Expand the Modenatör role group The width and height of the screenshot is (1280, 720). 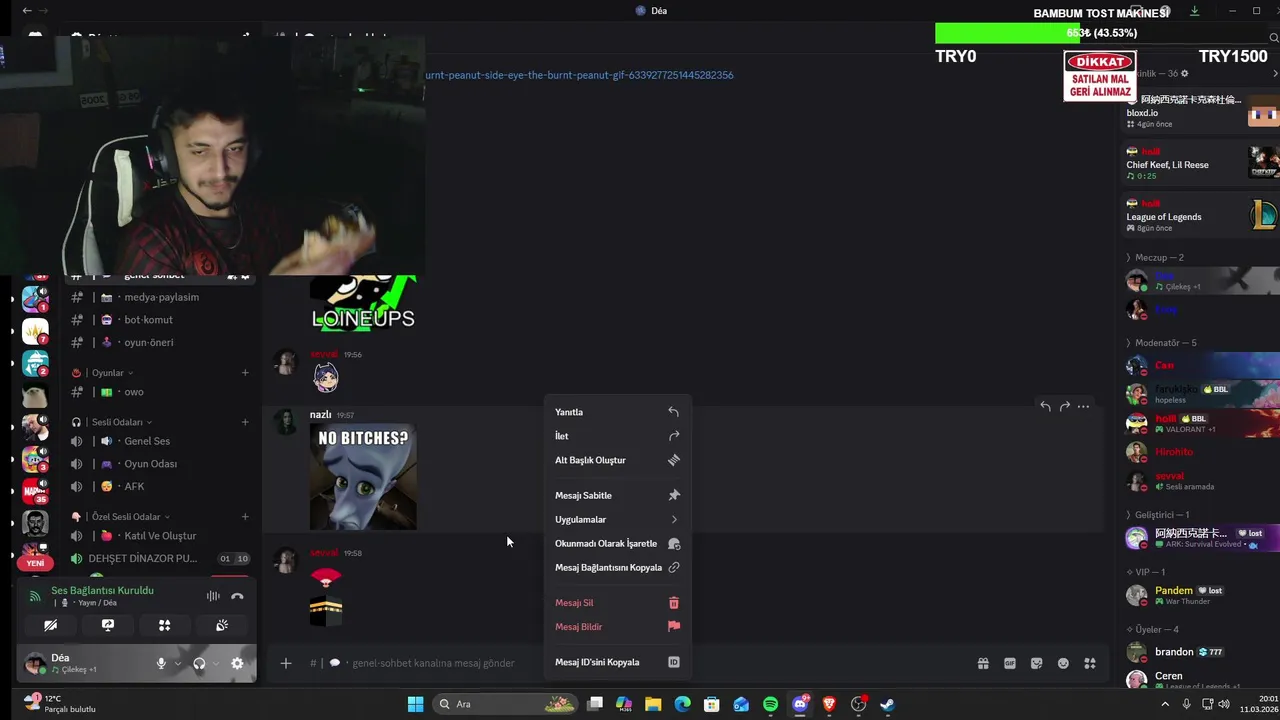click(1161, 343)
